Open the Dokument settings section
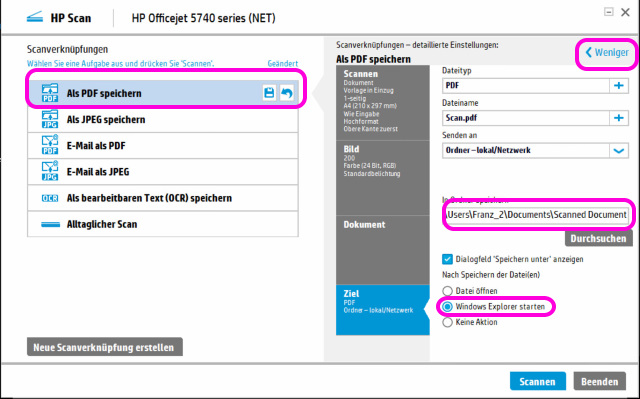The width and height of the screenshot is (640, 399). pyautogui.click(x=383, y=250)
